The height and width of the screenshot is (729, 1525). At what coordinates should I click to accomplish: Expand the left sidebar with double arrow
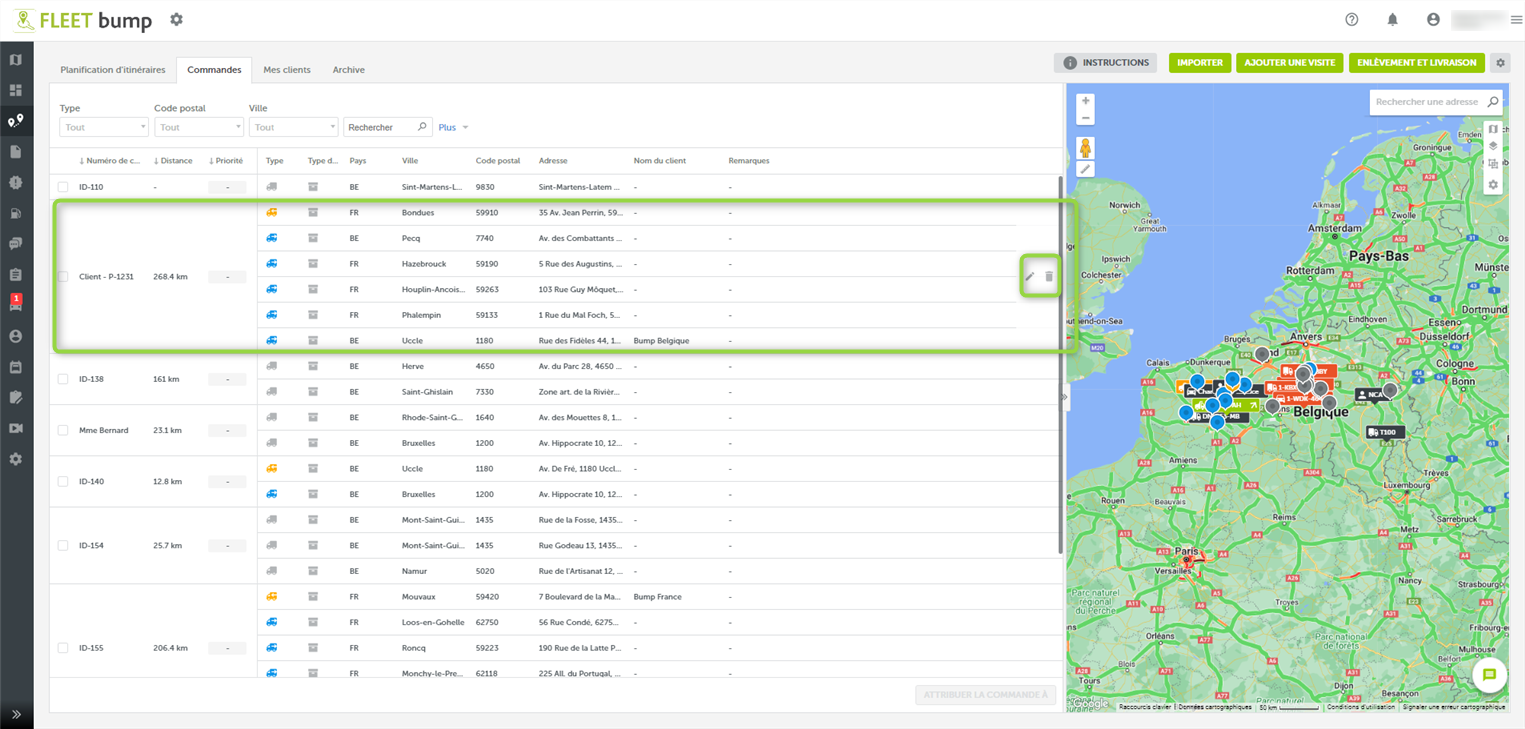[x=16, y=714]
